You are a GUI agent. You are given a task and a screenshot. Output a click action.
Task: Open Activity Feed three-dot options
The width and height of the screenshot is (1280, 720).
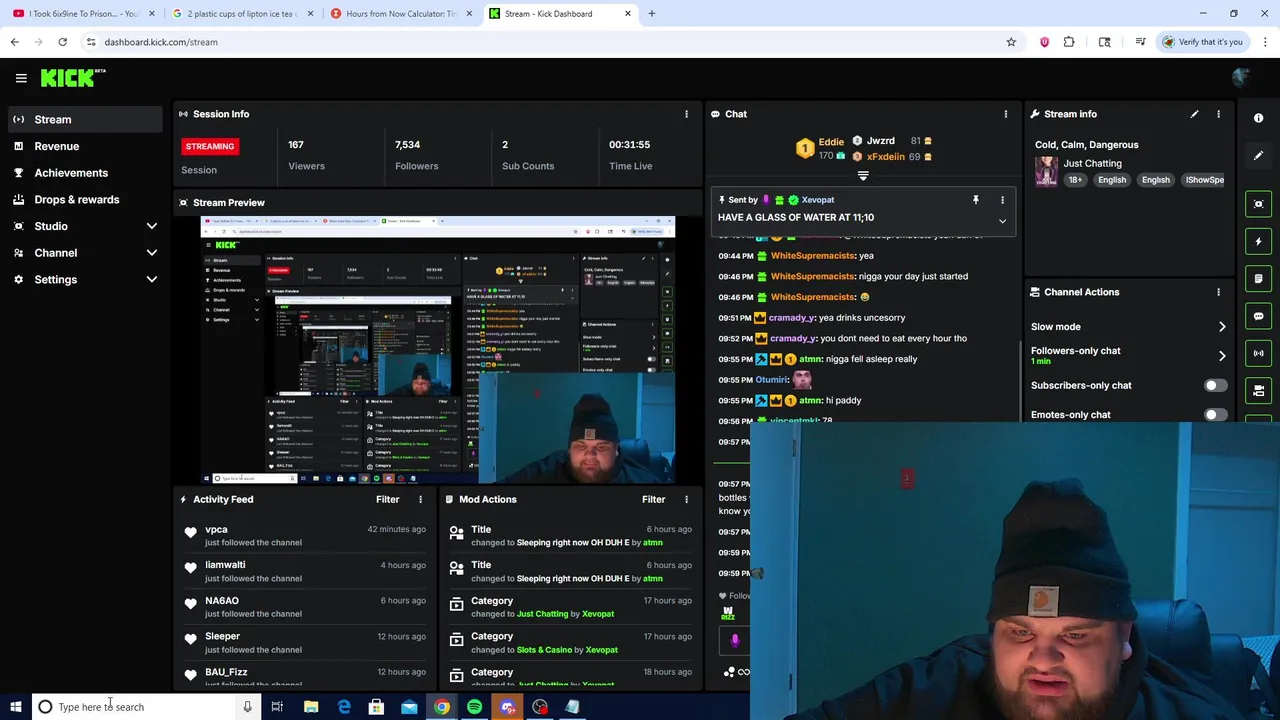pyautogui.click(x=420, y=499)
